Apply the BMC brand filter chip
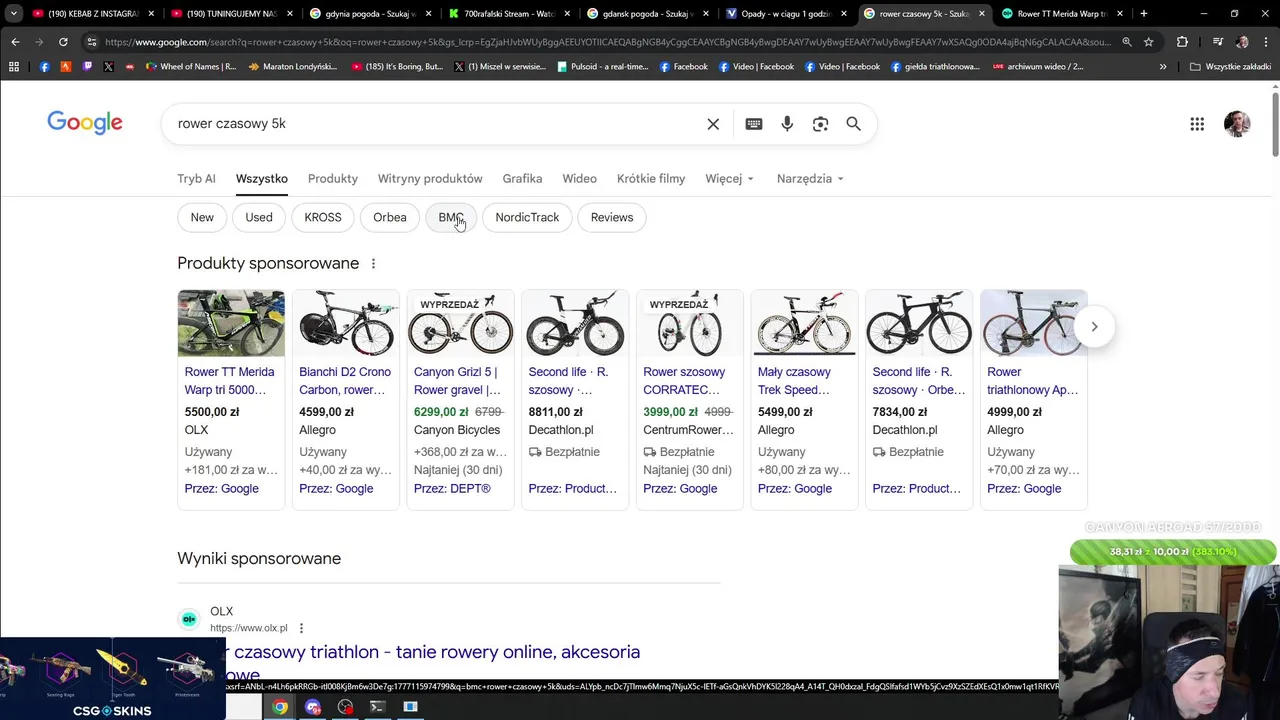Viewport: 1280px width, 720px height. tap(451, 218)
